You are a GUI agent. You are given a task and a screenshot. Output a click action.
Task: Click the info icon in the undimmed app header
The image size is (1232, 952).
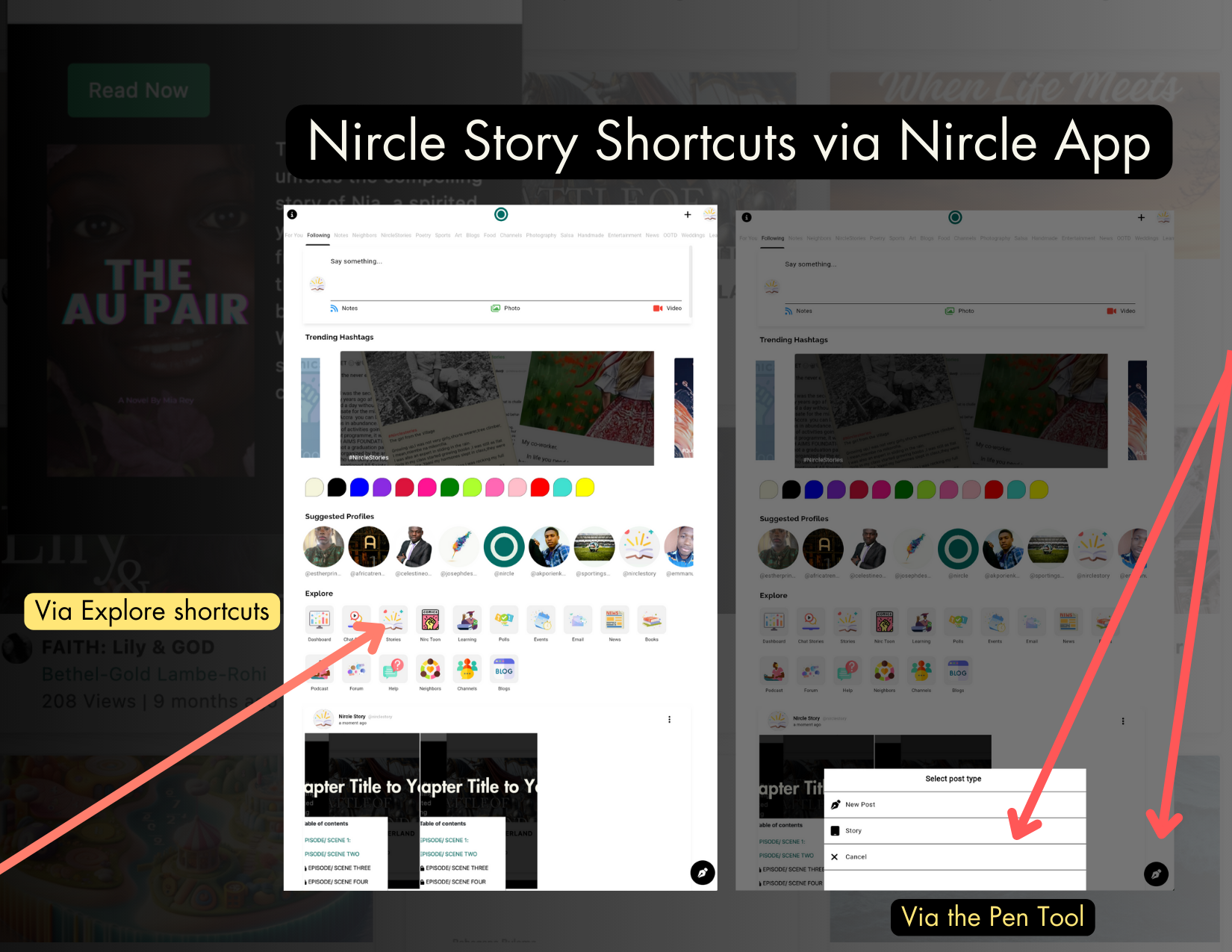[x=293, y=214]
